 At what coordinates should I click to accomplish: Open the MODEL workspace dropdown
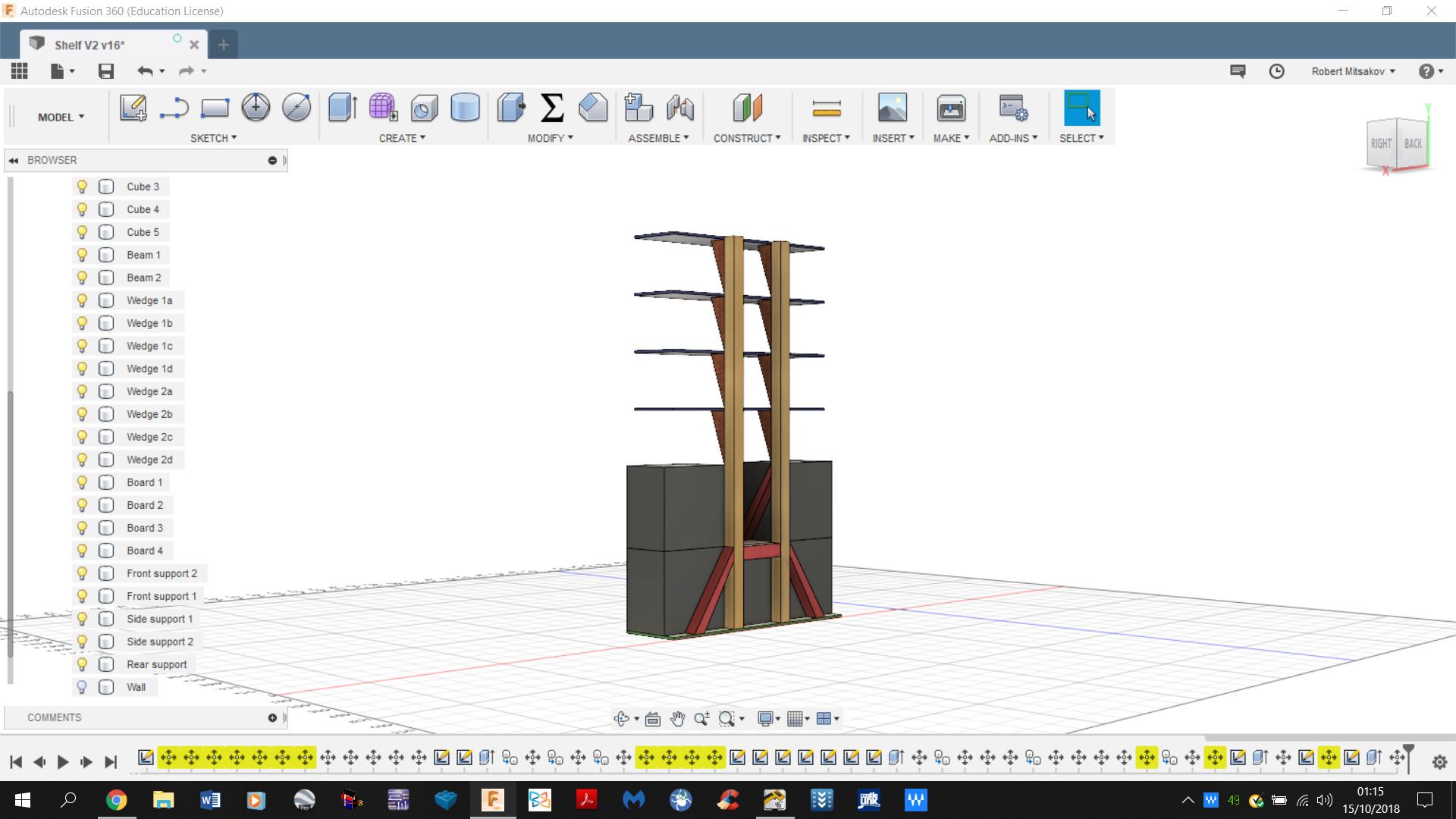61,117
